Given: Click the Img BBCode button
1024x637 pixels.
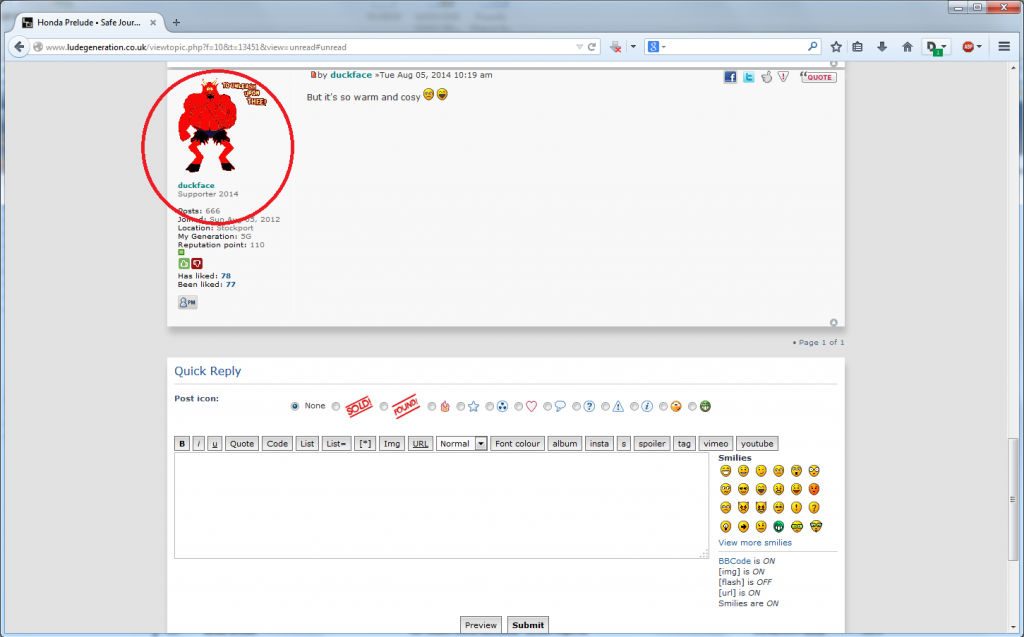Looking at the screenshot, I should click(x=392, y=444).
